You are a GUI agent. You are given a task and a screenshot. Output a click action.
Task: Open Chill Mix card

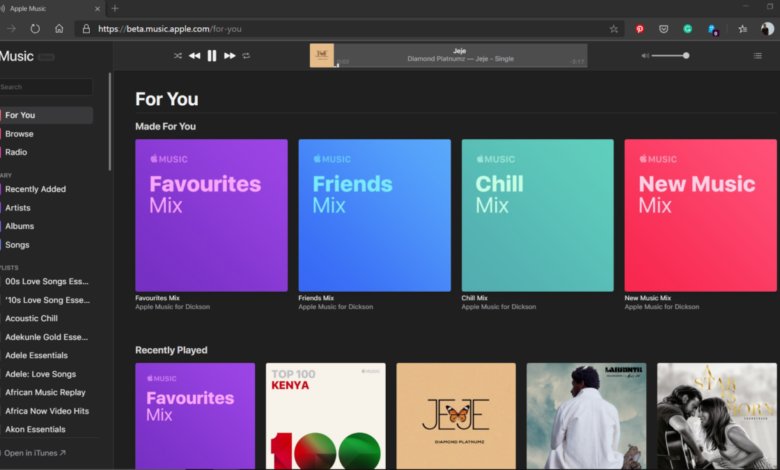[538, 215]
